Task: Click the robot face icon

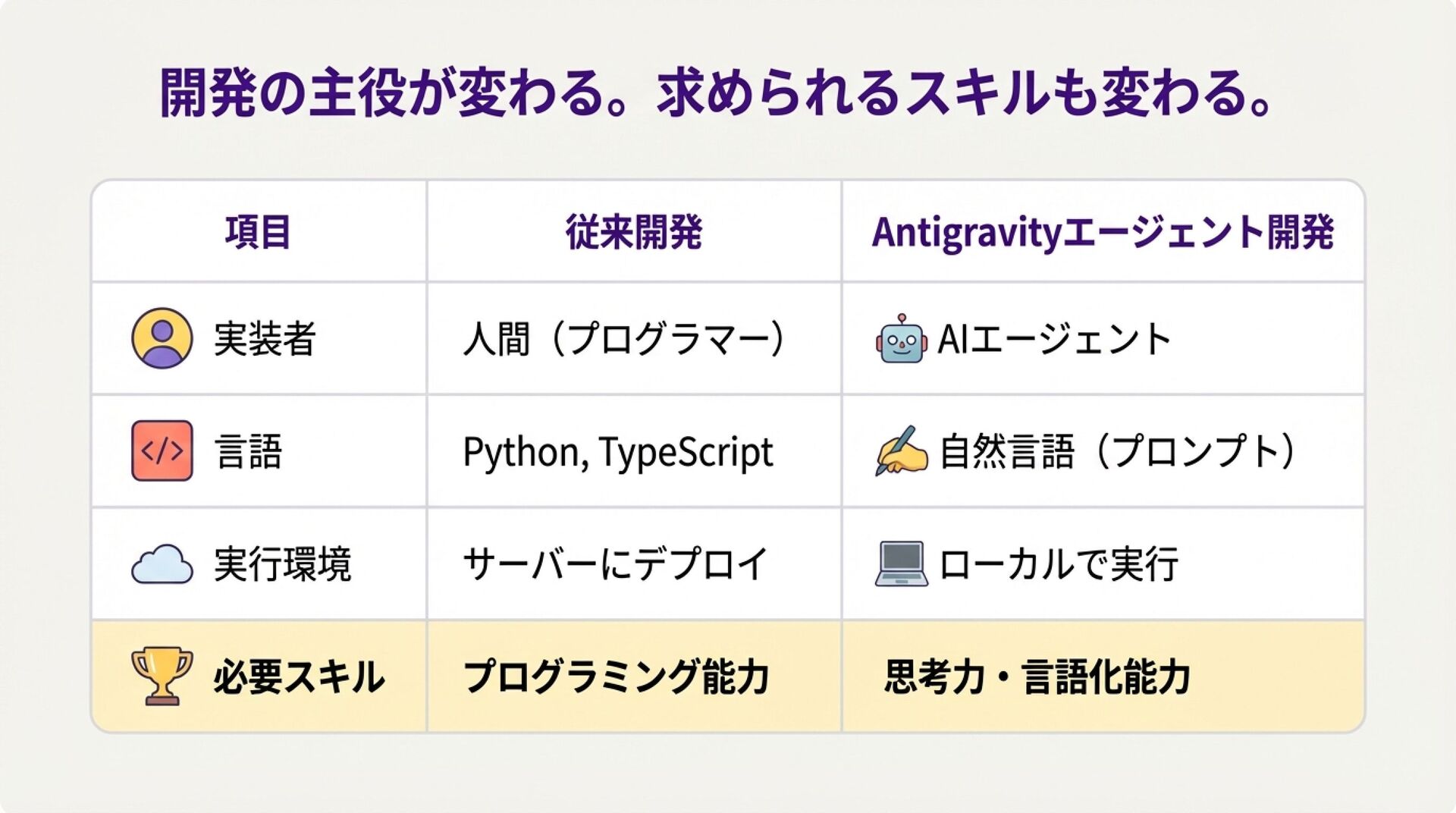Action: pyautogui.click(x=900, y=340)
